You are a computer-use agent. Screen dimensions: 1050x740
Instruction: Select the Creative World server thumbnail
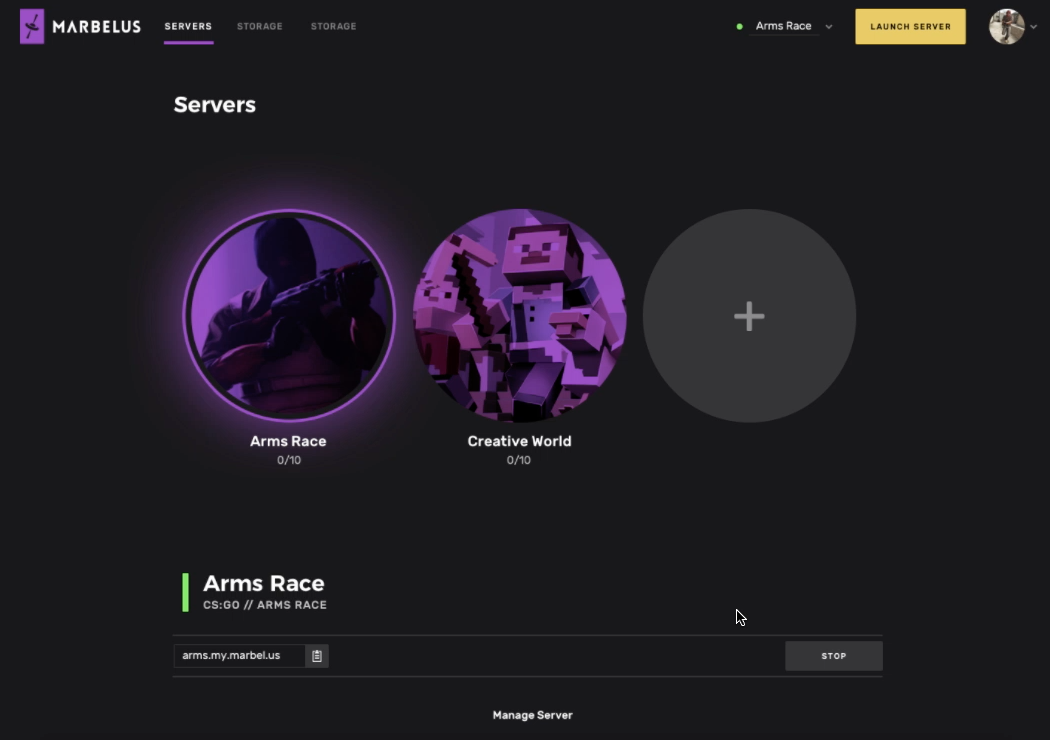(x=520, y=315)
